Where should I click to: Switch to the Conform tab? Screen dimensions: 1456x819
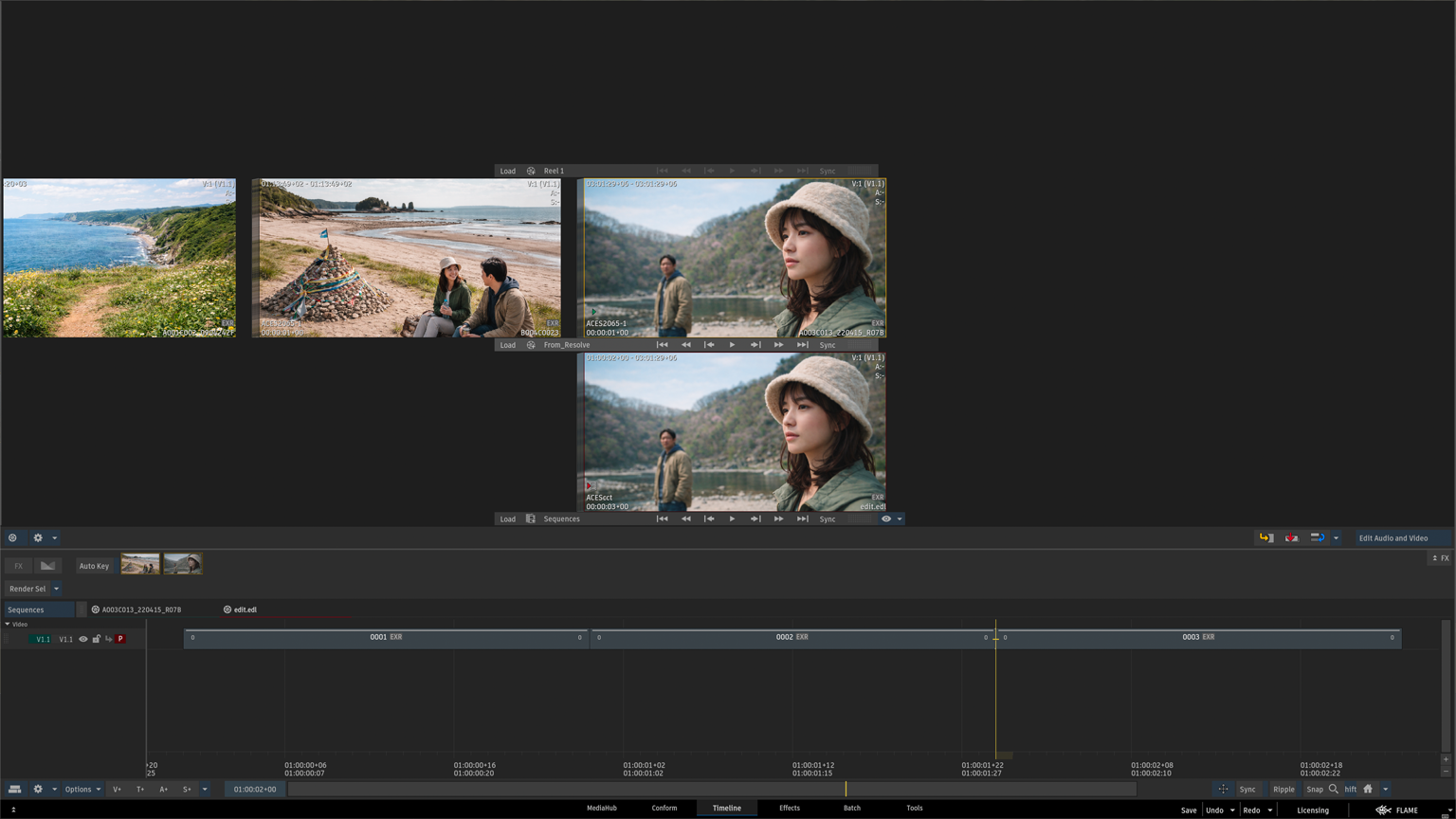(664, 808)
